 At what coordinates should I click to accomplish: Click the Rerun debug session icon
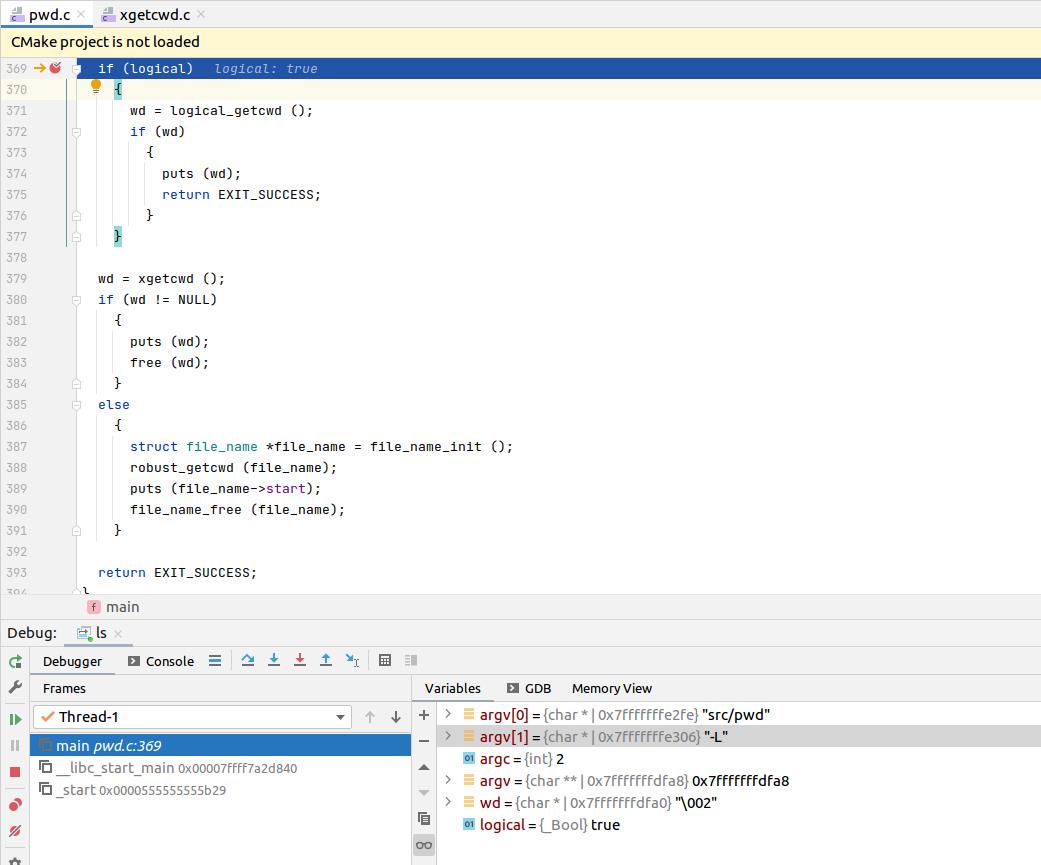point(15,661)
